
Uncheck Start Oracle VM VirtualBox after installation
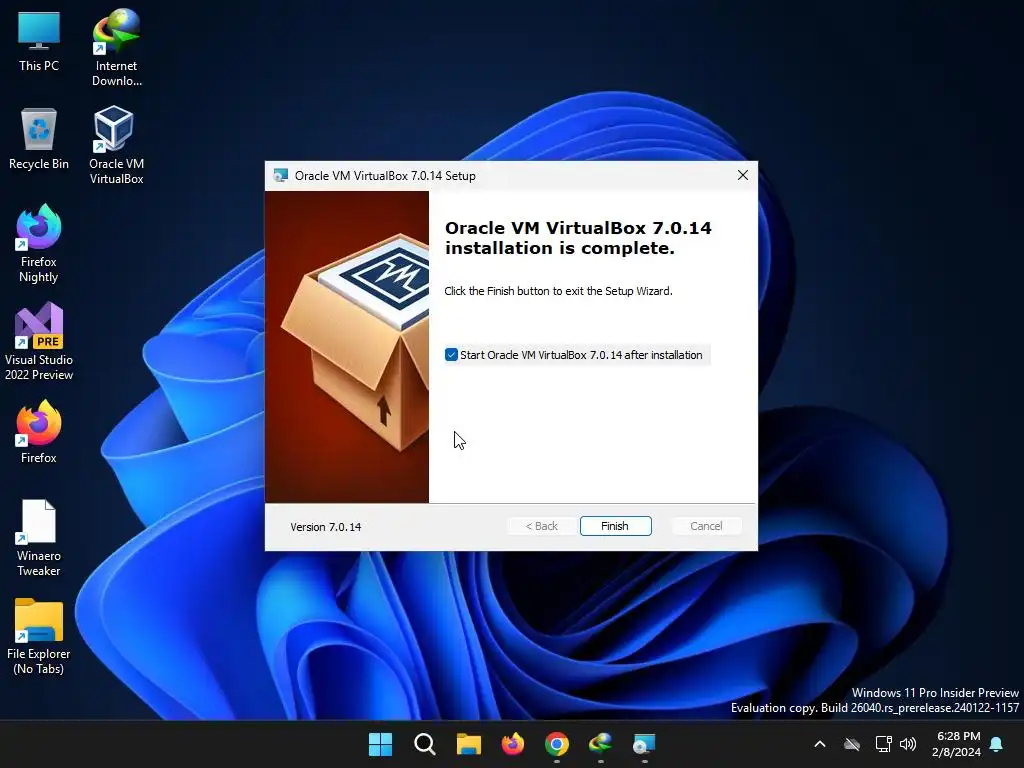click(451, 355)
